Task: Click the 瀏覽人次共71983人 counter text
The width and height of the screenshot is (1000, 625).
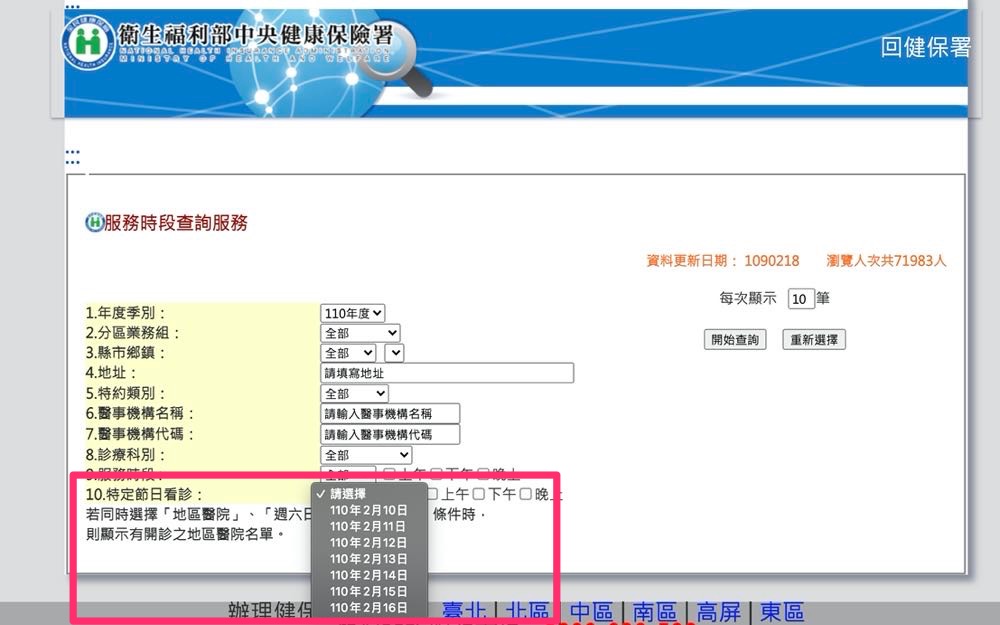Action: pos(886,260)
